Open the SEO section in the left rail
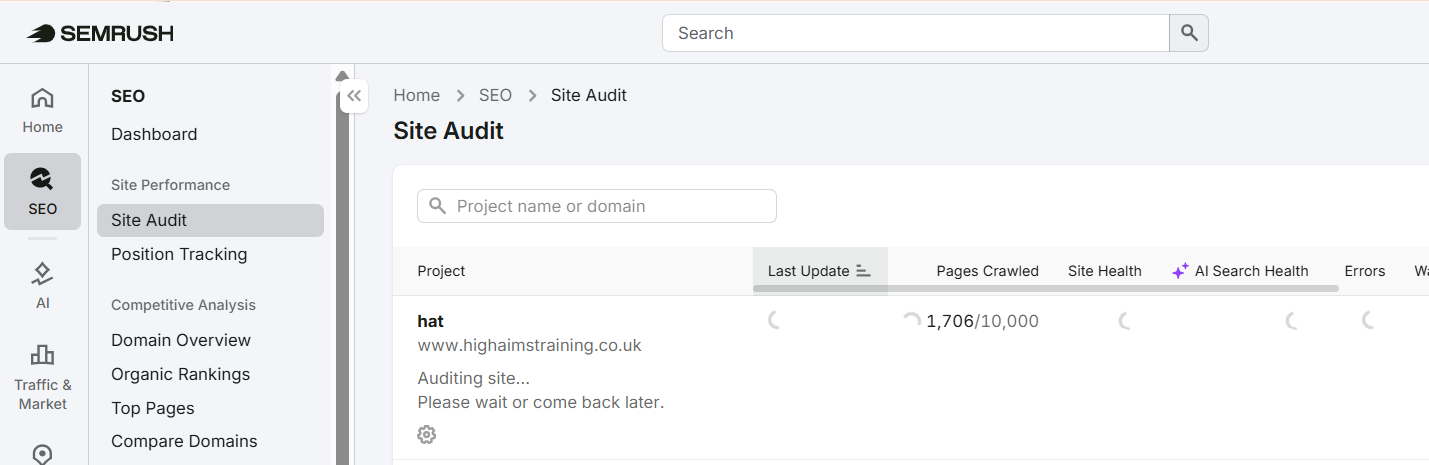This screenshot has height=465, width=1429. coord(42,192)
